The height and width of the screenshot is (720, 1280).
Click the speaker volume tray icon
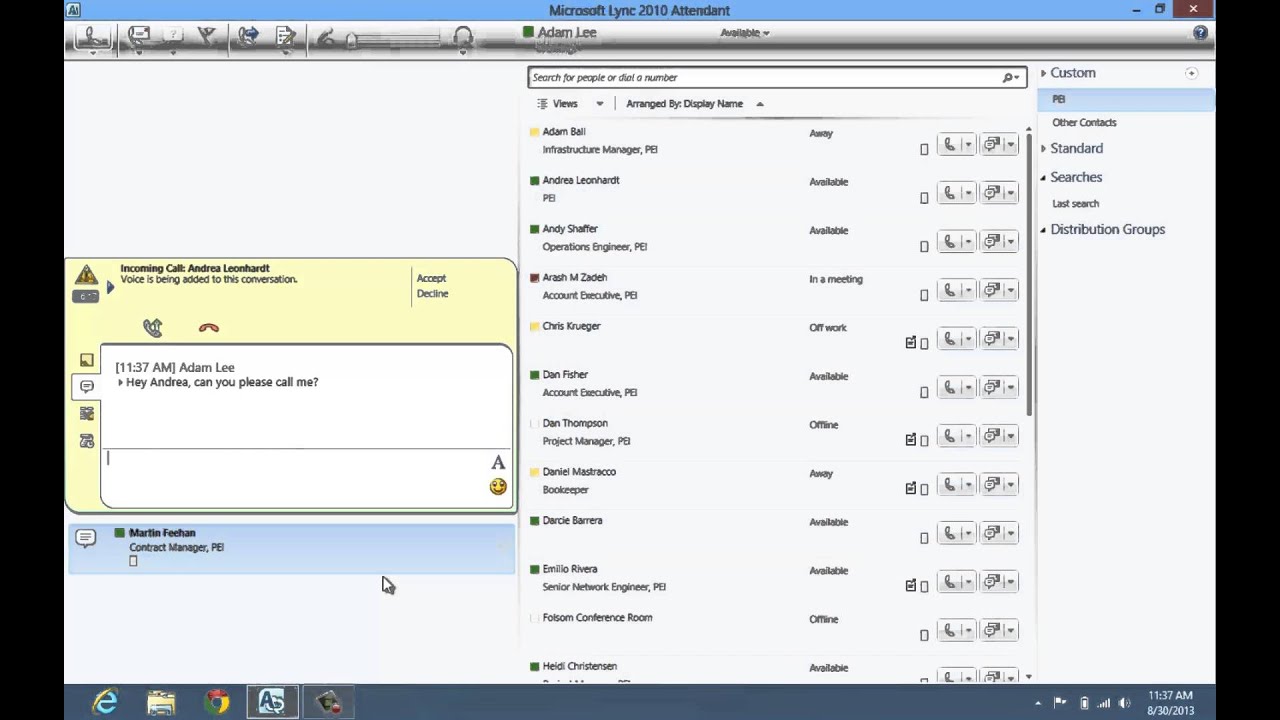1125,704
